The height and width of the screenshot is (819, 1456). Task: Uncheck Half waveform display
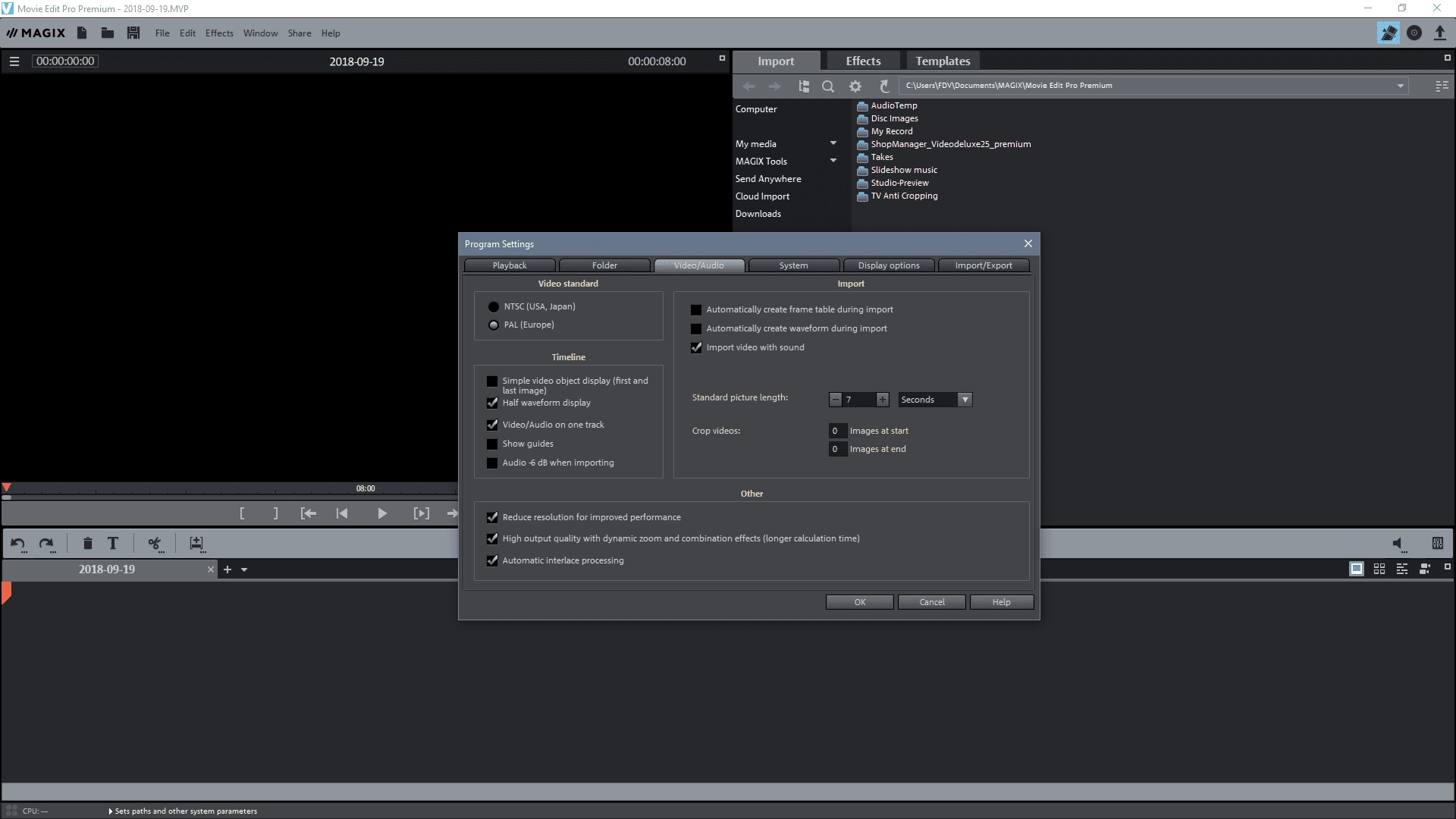click(492, 403)
